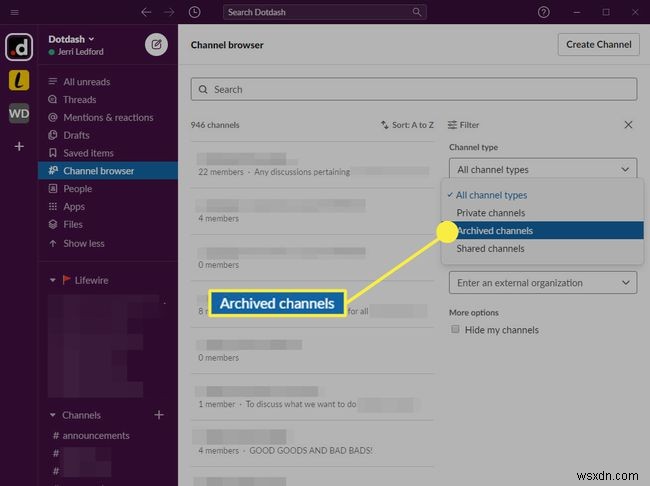Screen dimensions: 650x486
Task: Open the Dotdash workspace name dropdown
Action: [x=71, y=39]
